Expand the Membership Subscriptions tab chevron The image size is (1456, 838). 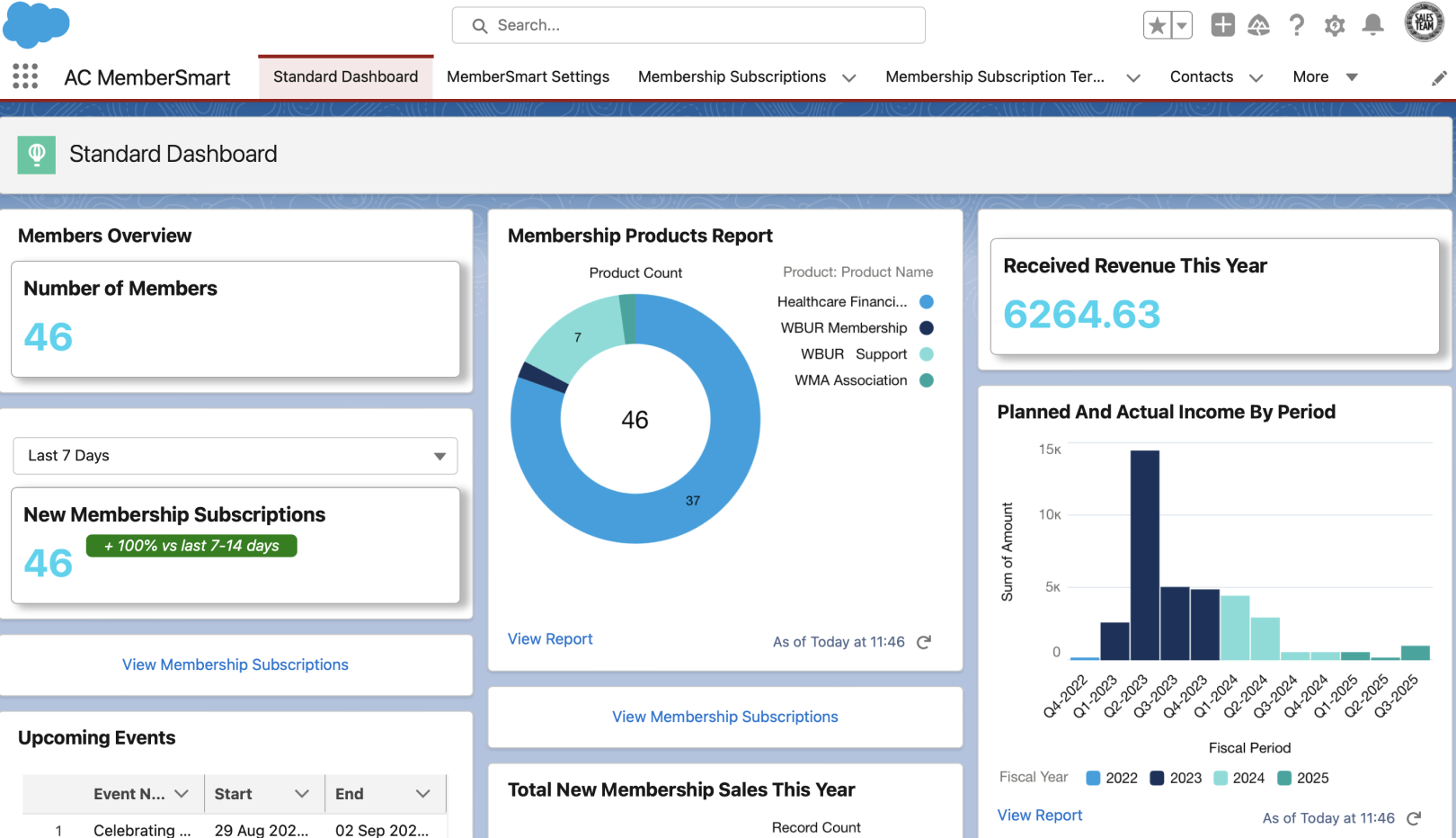[848, 78]
